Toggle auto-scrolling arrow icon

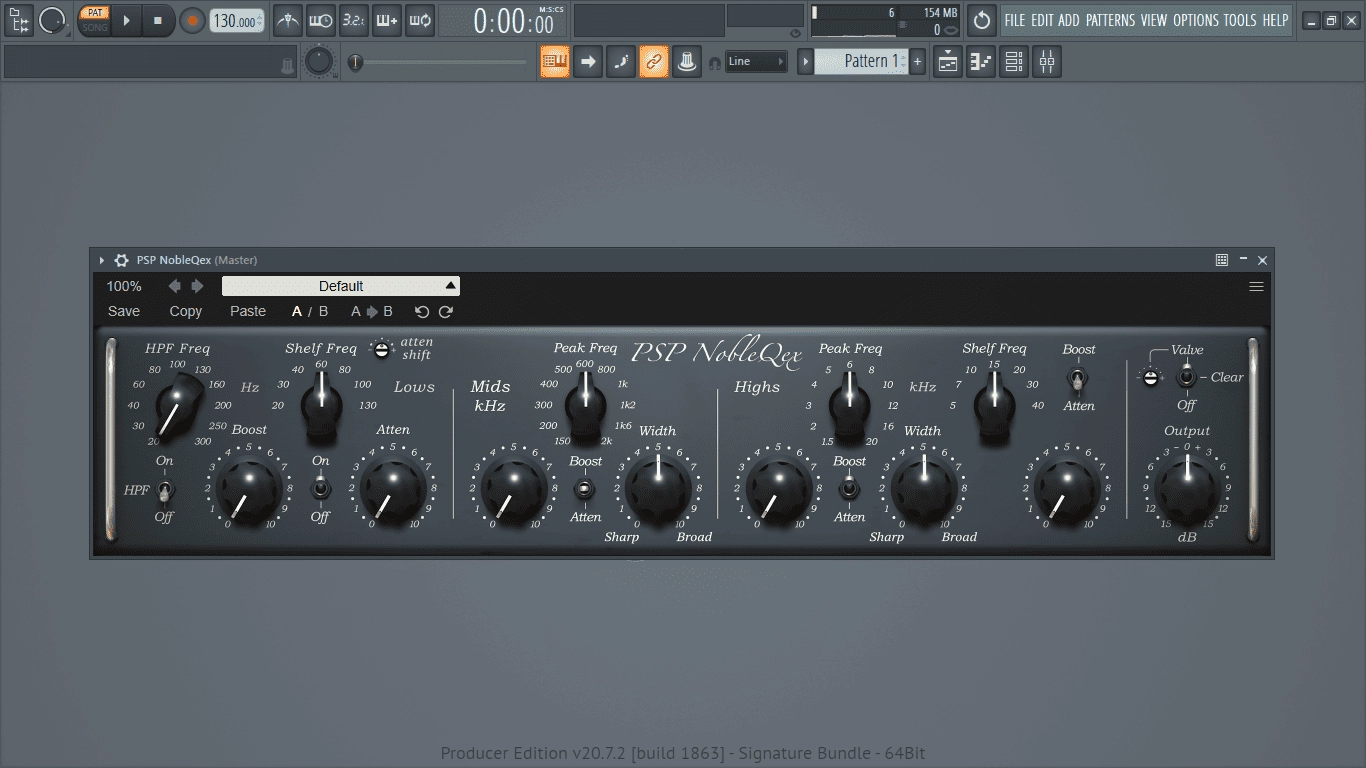point(588,62)
